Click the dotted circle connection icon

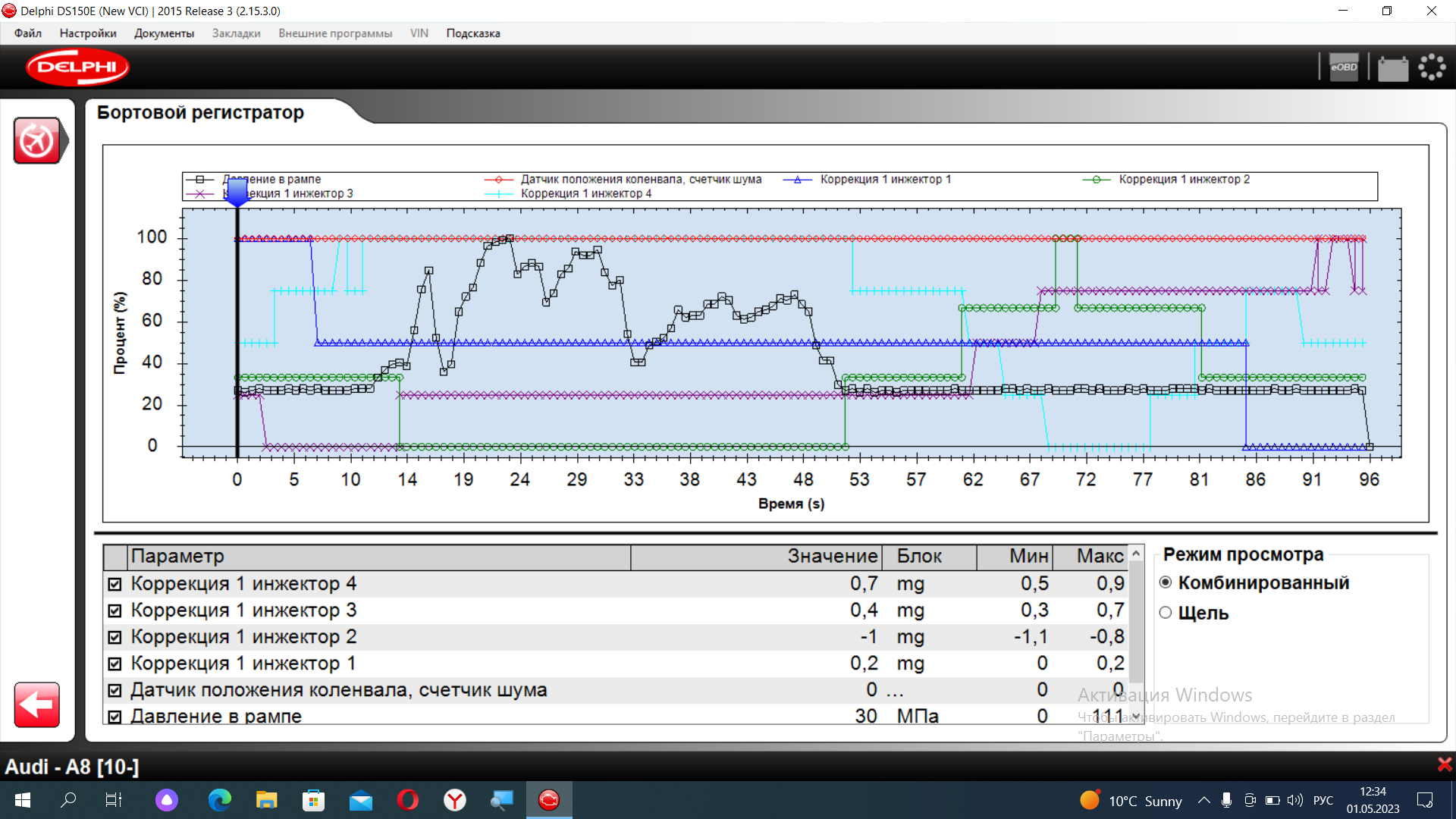pyautogui.click(x=1432, y=67)
